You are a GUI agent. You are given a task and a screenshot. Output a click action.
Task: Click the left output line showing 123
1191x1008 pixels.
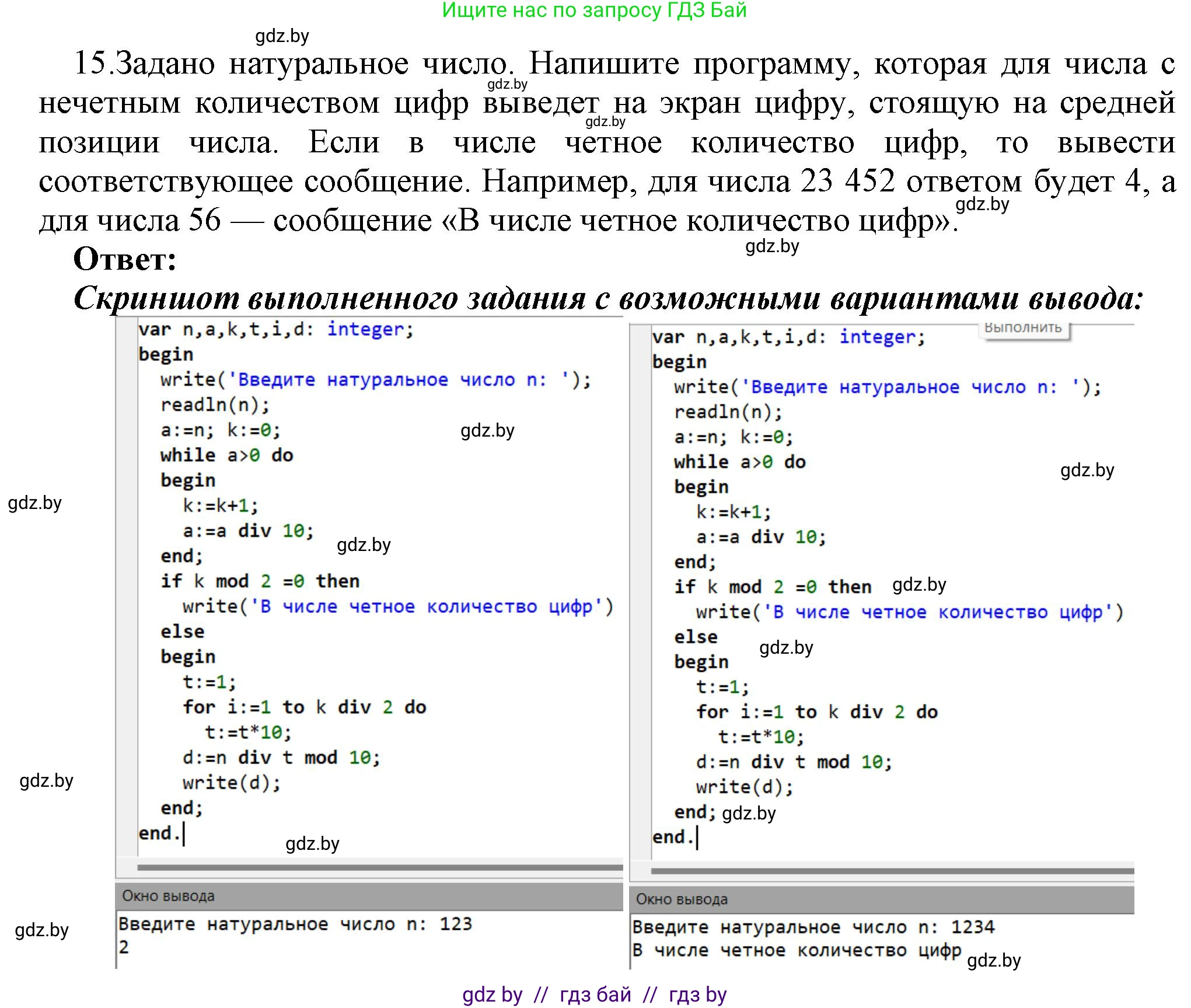[295, 924]
